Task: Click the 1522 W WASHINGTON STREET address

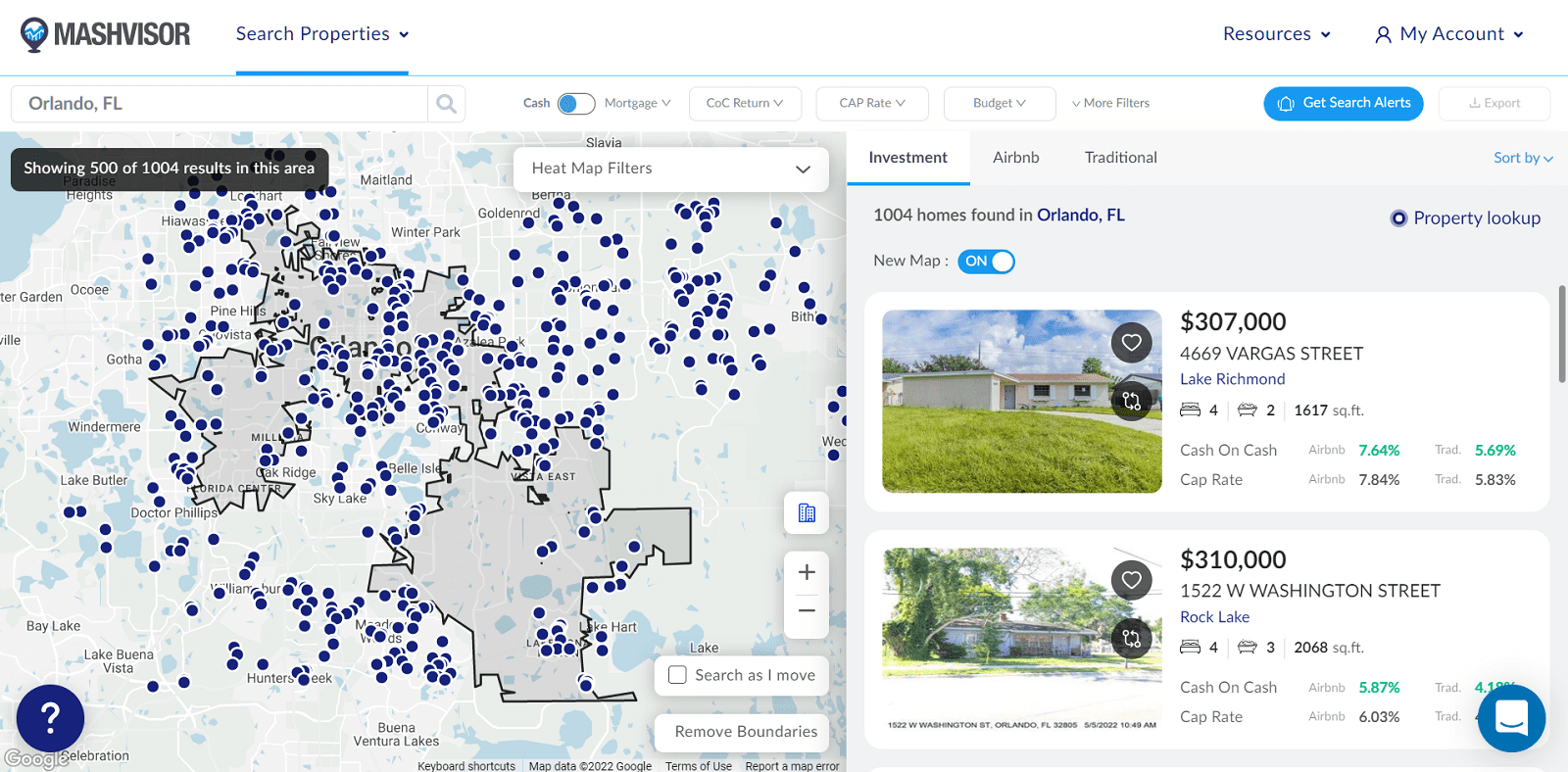Action: tap(1310, 591)
